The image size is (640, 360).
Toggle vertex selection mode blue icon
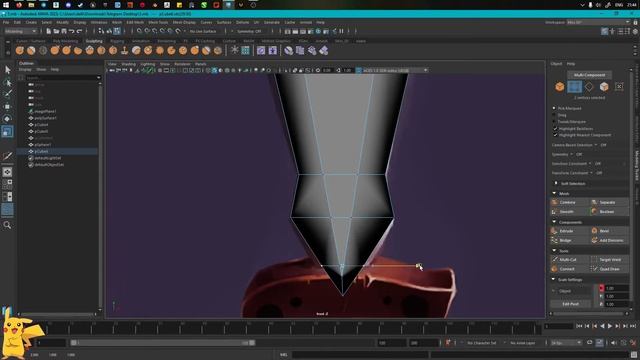[574, 87]
